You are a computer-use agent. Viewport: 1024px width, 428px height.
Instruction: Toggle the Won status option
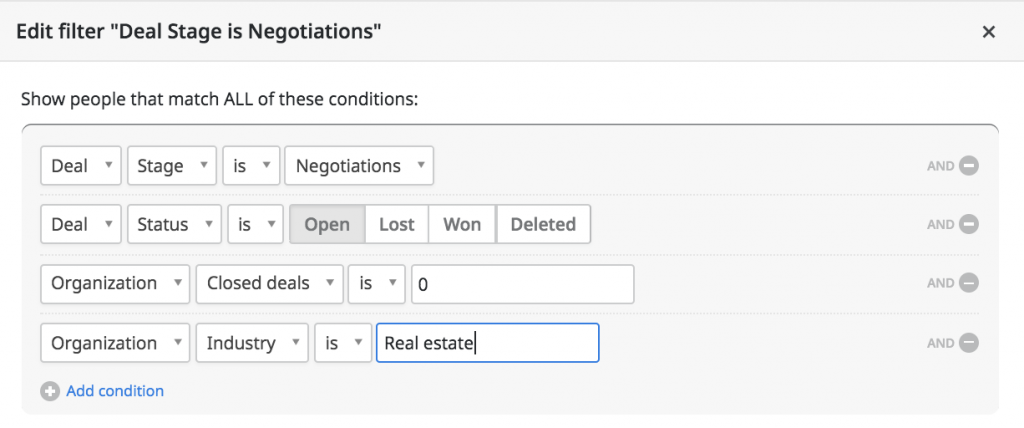[x=462, y=225]
